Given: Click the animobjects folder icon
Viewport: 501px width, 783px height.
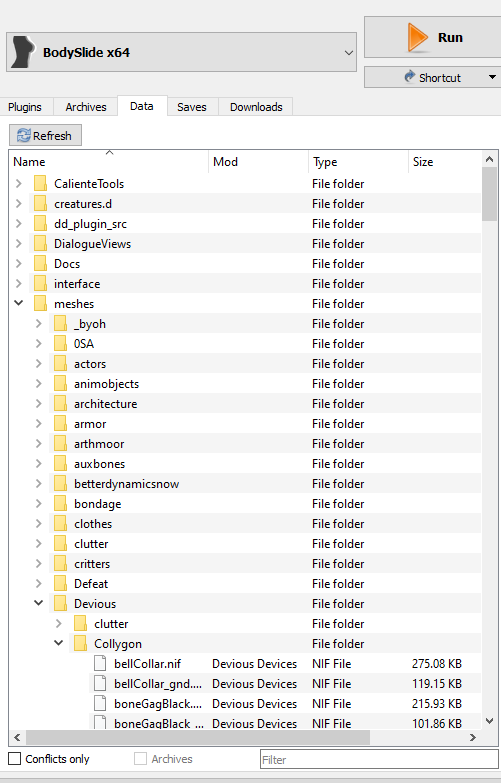Looking at the screenshot, I should (x=60, y=384).
